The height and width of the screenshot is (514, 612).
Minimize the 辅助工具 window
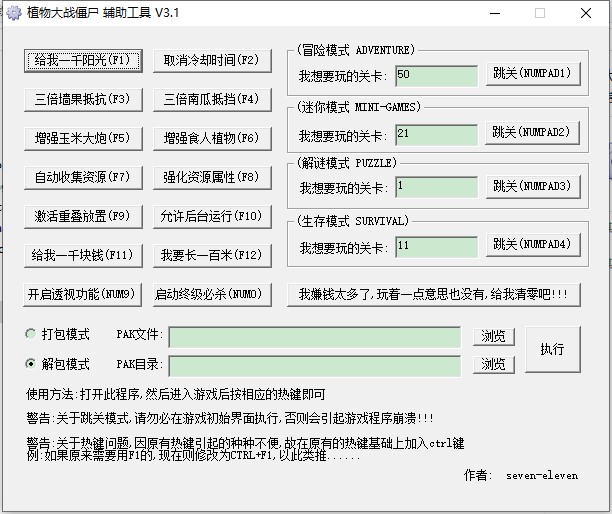coord(495,13)
